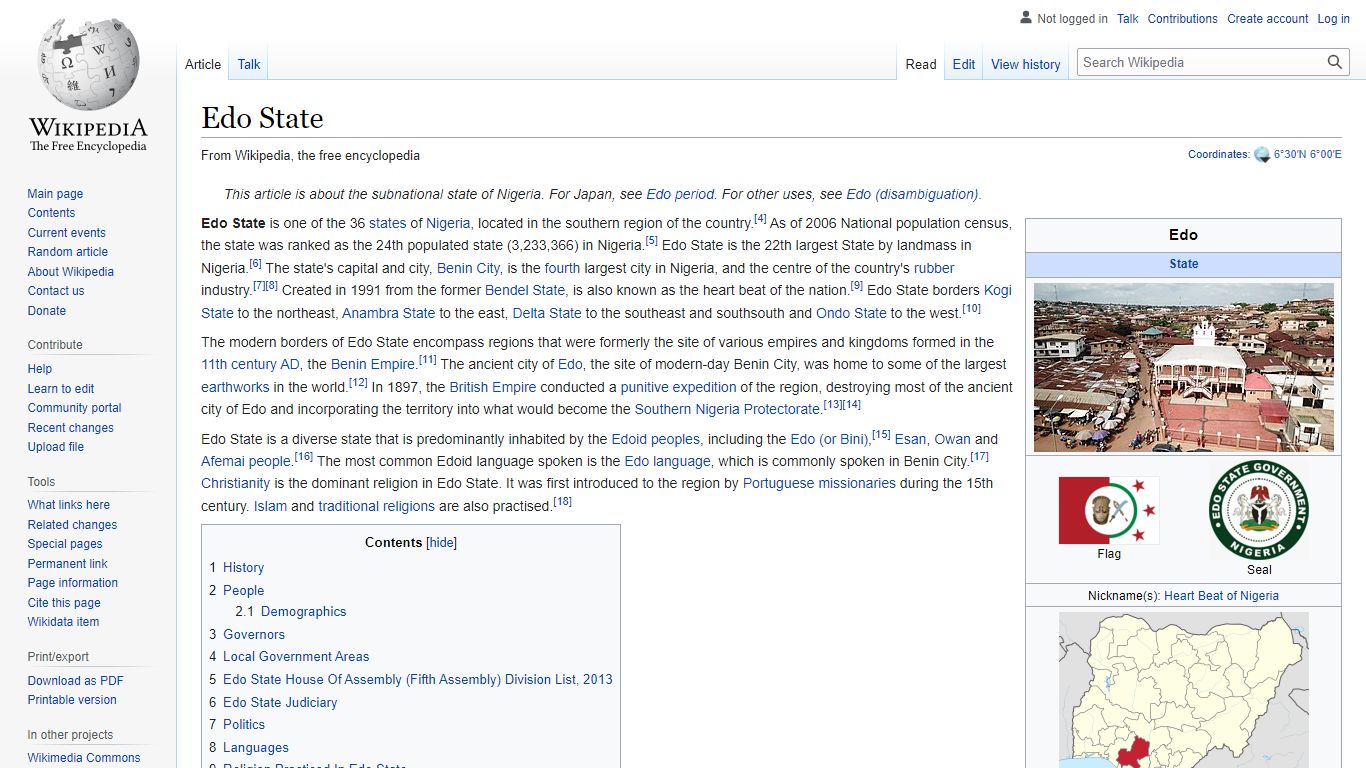This screenshot has height=768, width=1366.
Task: Open Contact us link
Action: pos(56,291)
